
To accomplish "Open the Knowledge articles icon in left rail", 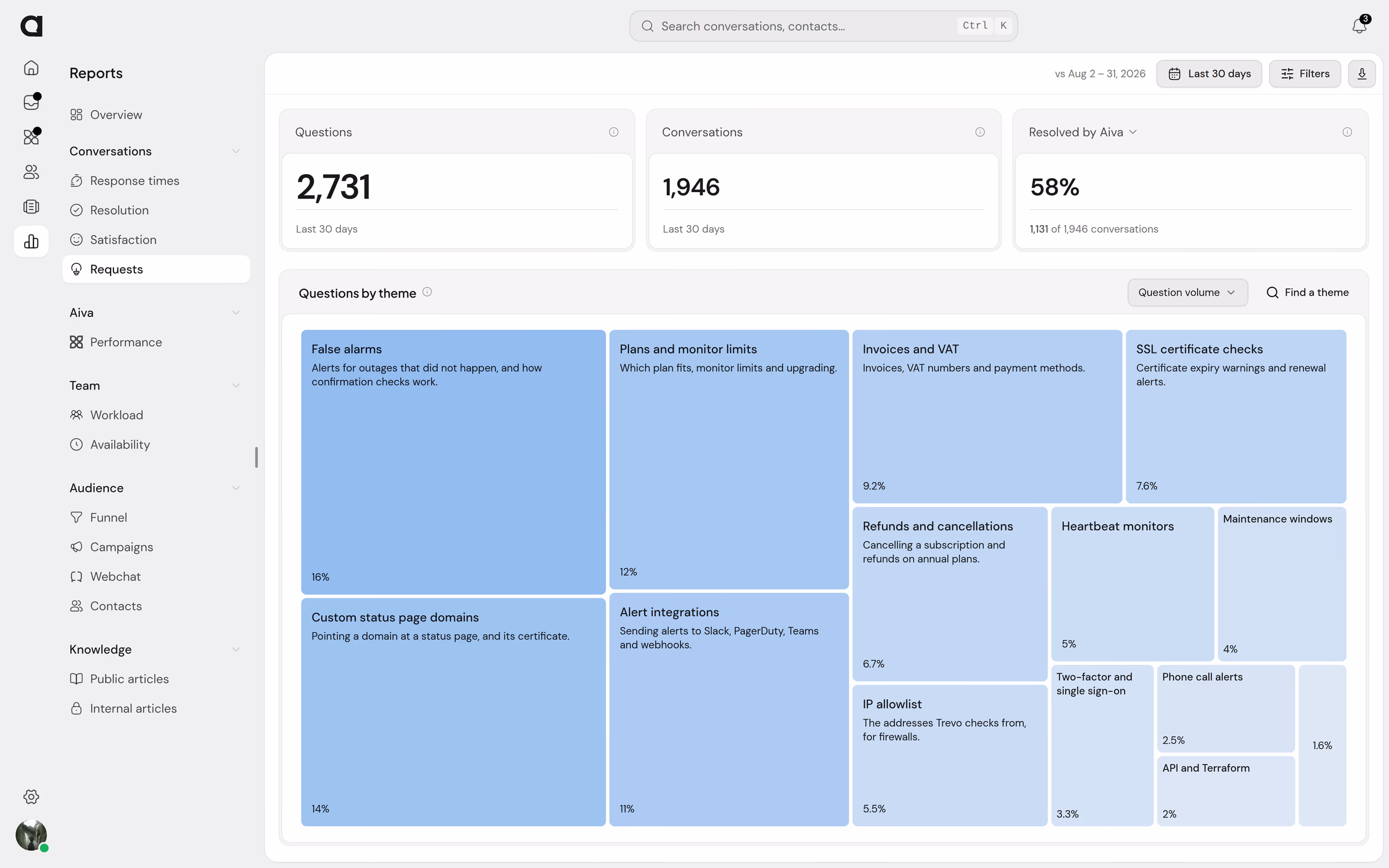I will (x=31, y=207).
